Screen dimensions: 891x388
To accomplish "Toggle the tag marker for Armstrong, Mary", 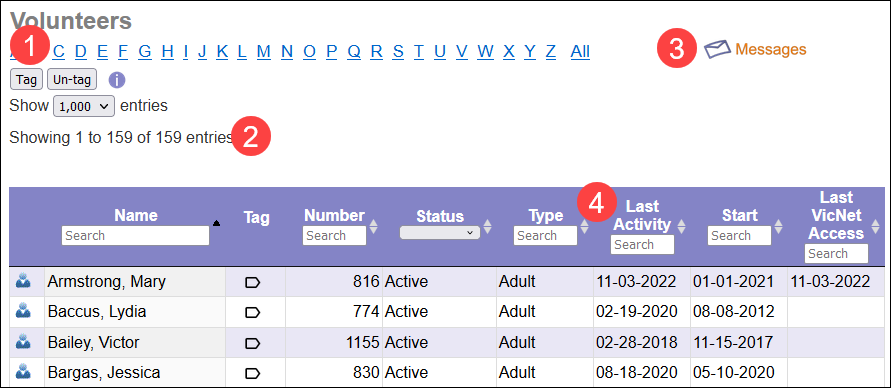I will tap(252, 282).
